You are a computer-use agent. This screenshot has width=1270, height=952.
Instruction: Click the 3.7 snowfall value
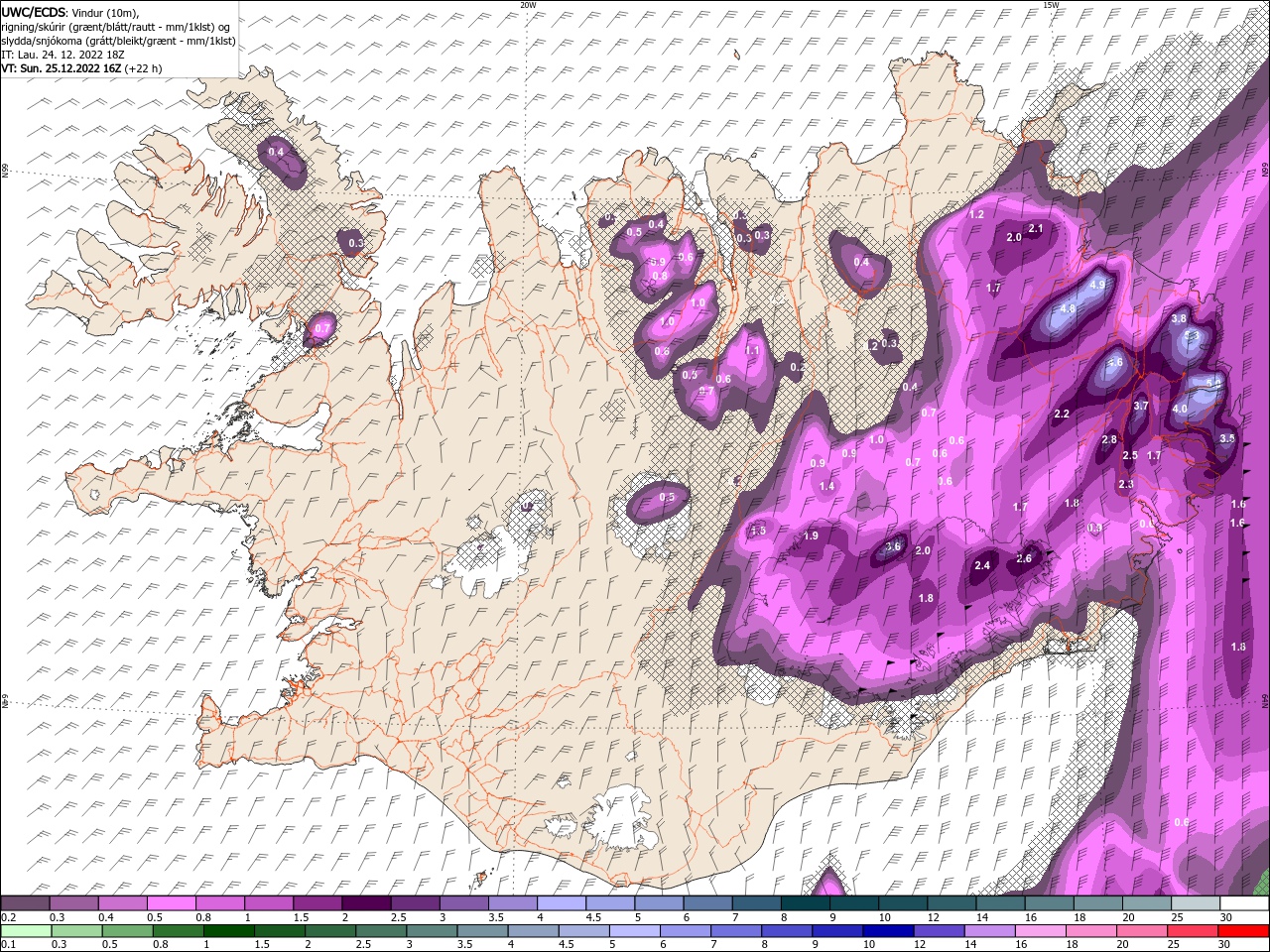click(1140, 406)
